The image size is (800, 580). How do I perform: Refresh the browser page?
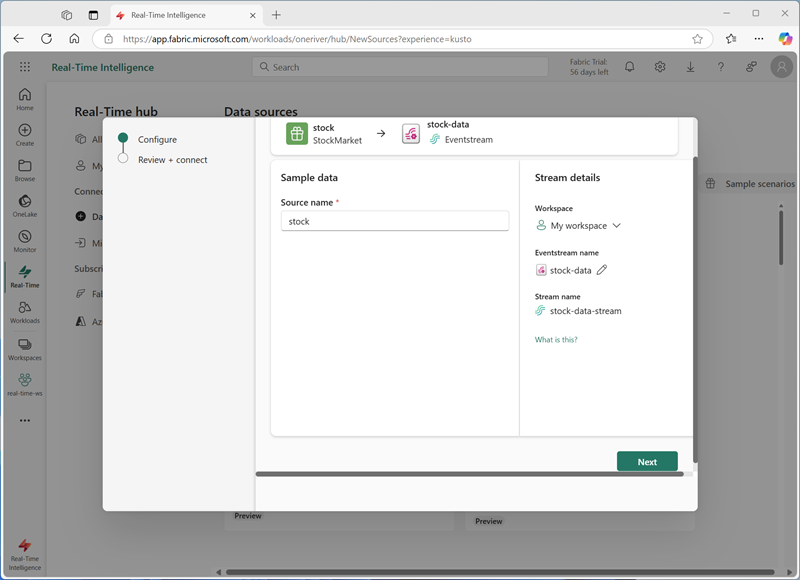click(46, 39)
